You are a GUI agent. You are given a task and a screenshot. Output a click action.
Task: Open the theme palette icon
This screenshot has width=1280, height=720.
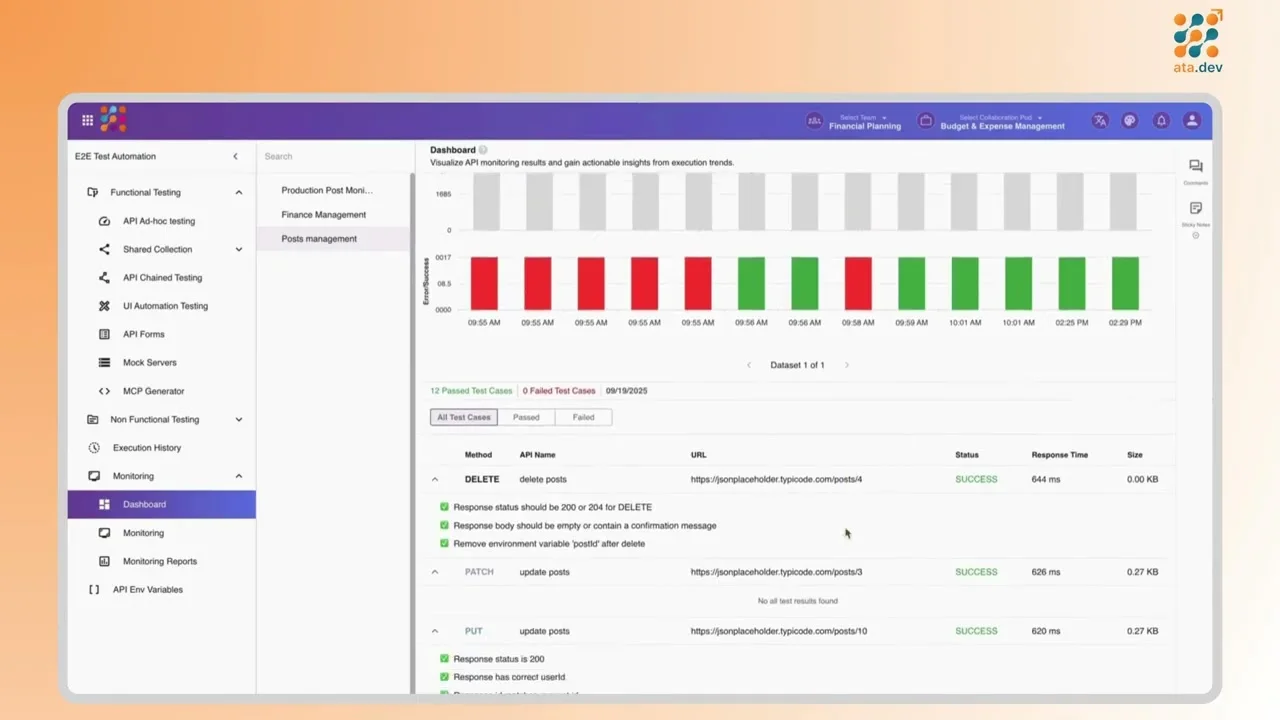coord(1130,120)
